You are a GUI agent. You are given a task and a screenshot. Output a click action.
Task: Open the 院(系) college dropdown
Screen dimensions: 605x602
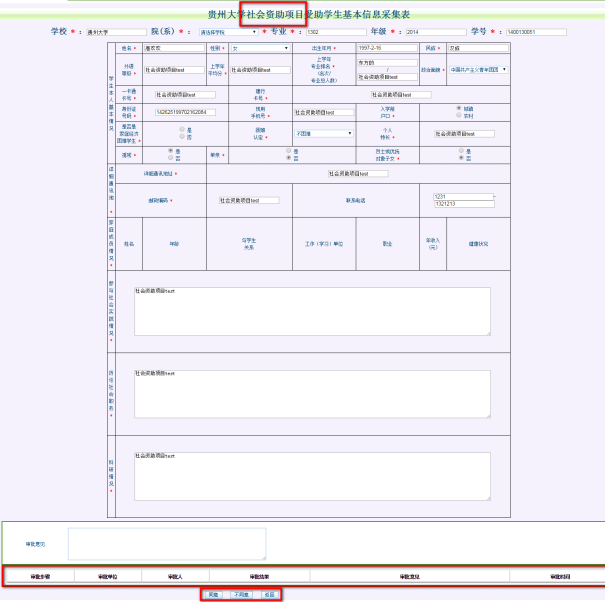228,32
